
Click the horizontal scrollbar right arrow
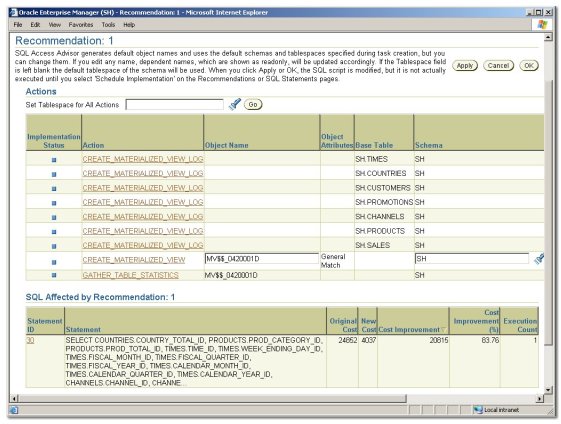point(540,398)
